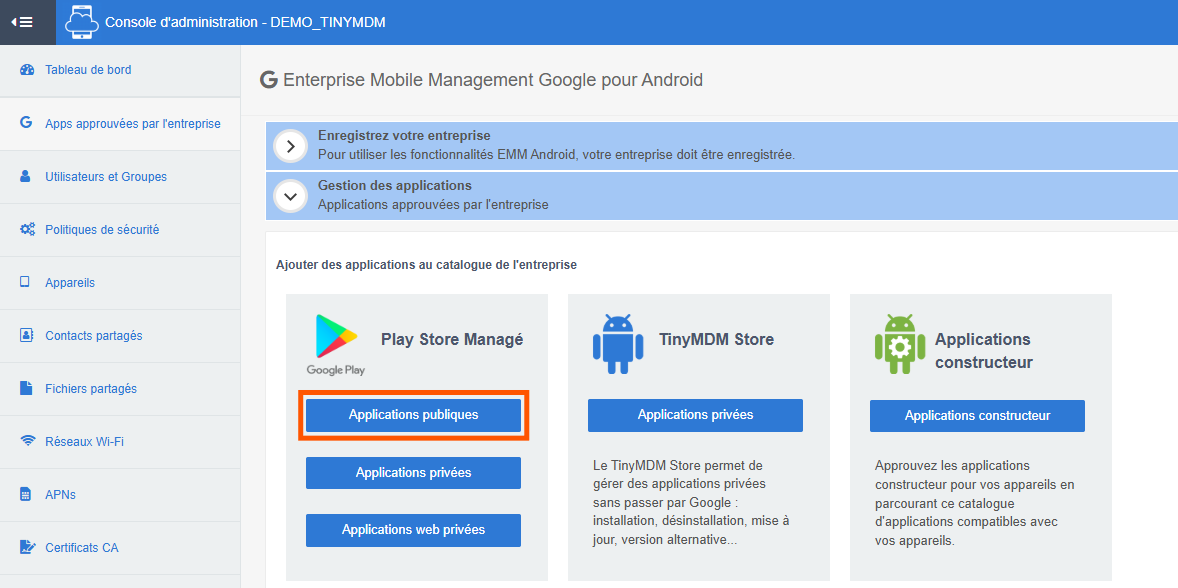
Task: Click the TinyMDM Store title
Action: pos(716,339)
